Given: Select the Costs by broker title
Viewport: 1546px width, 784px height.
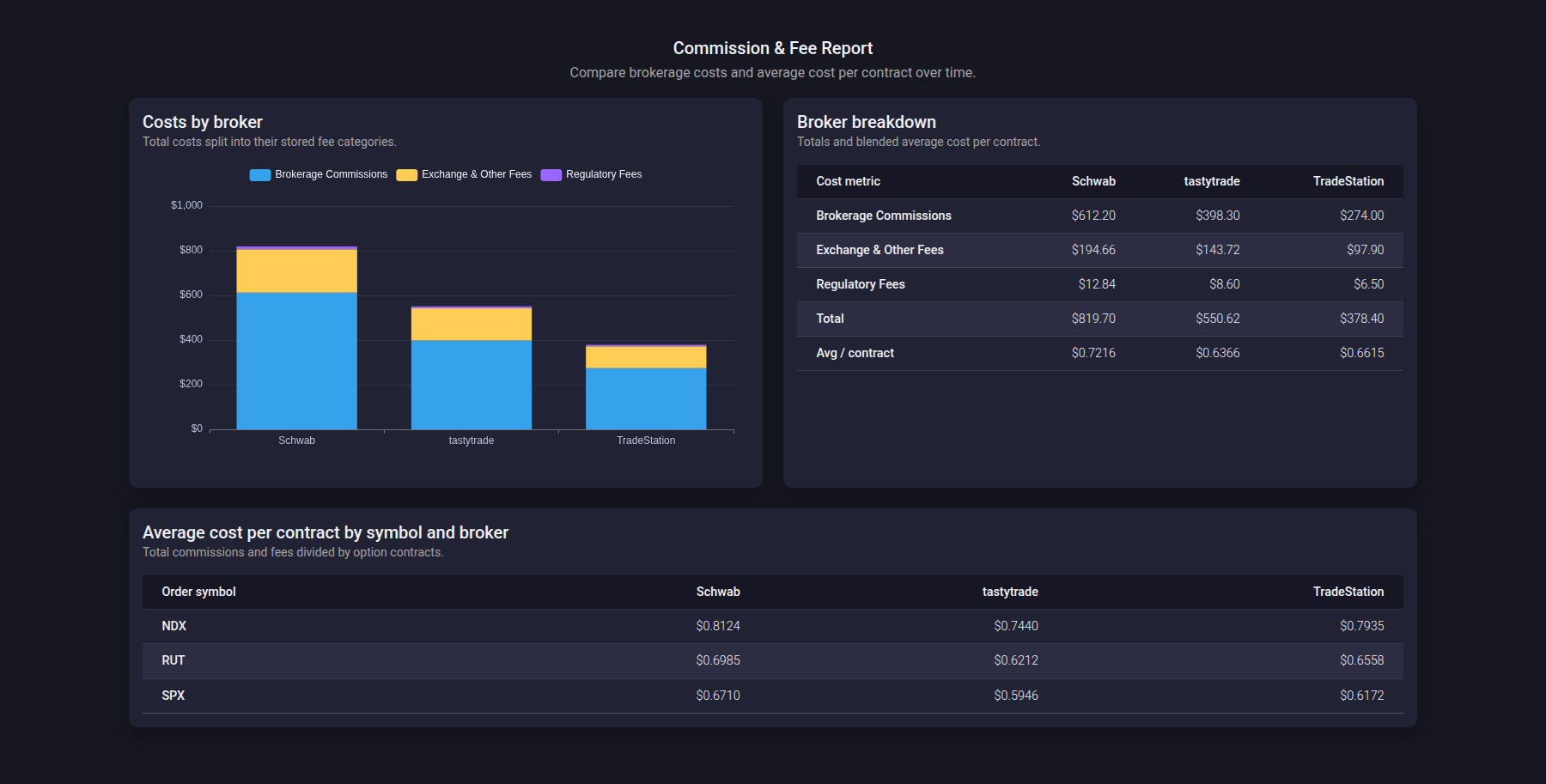Looking at the screenshot, I should click(203, 122).
